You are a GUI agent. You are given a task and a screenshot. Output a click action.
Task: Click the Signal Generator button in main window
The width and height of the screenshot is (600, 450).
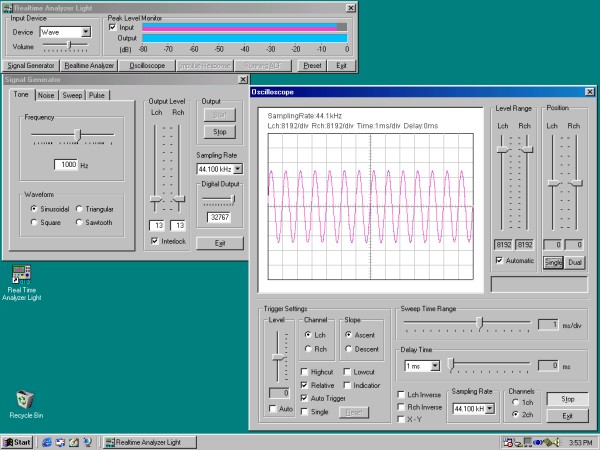click(31, 65)
